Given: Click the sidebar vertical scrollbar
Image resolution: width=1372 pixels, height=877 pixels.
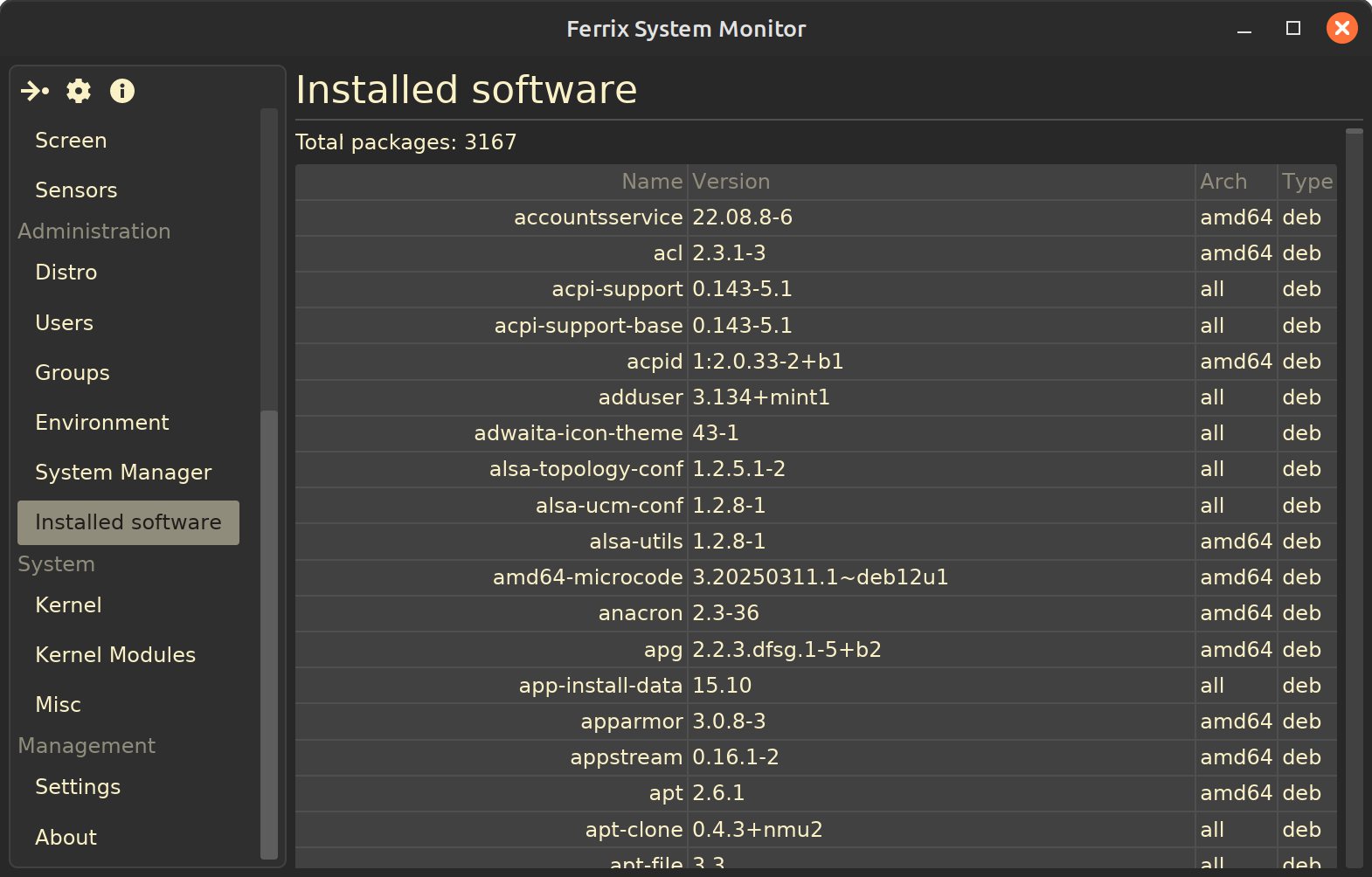Looking at the screenshot, I should pos(269,629).
